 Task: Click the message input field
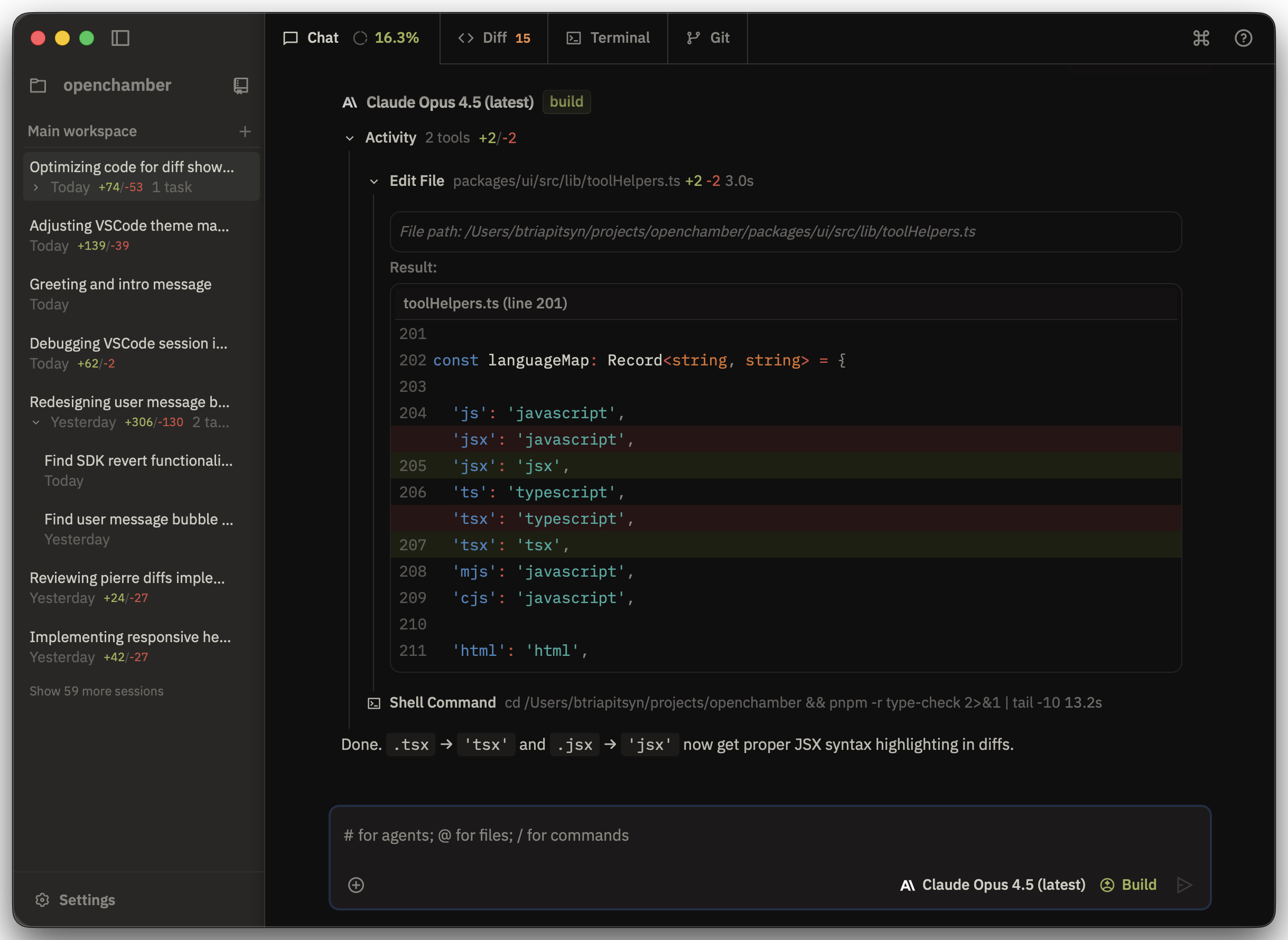coord(770,835)
